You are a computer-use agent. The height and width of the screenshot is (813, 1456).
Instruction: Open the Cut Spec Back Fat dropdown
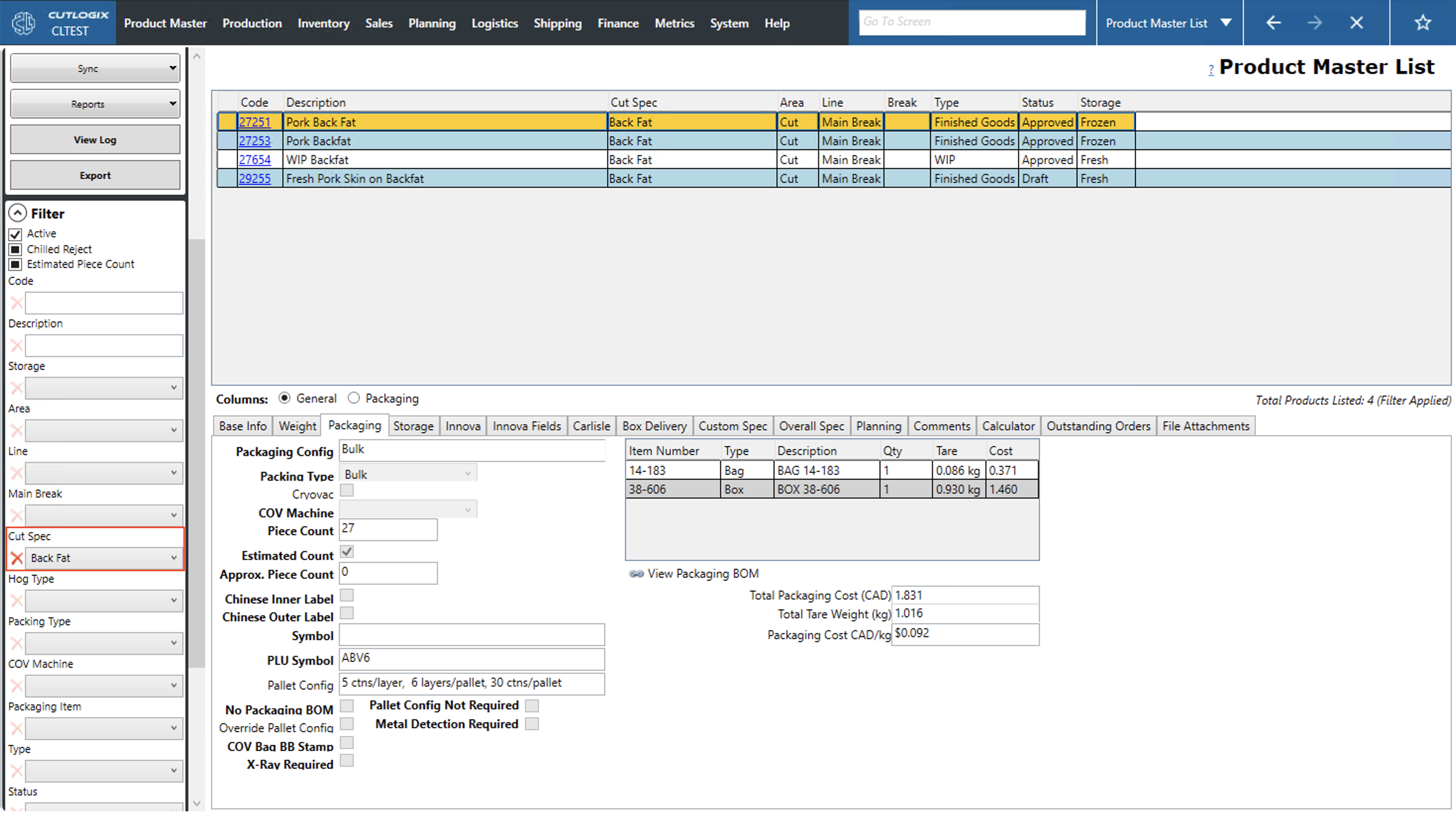click(x=173, y=558)
